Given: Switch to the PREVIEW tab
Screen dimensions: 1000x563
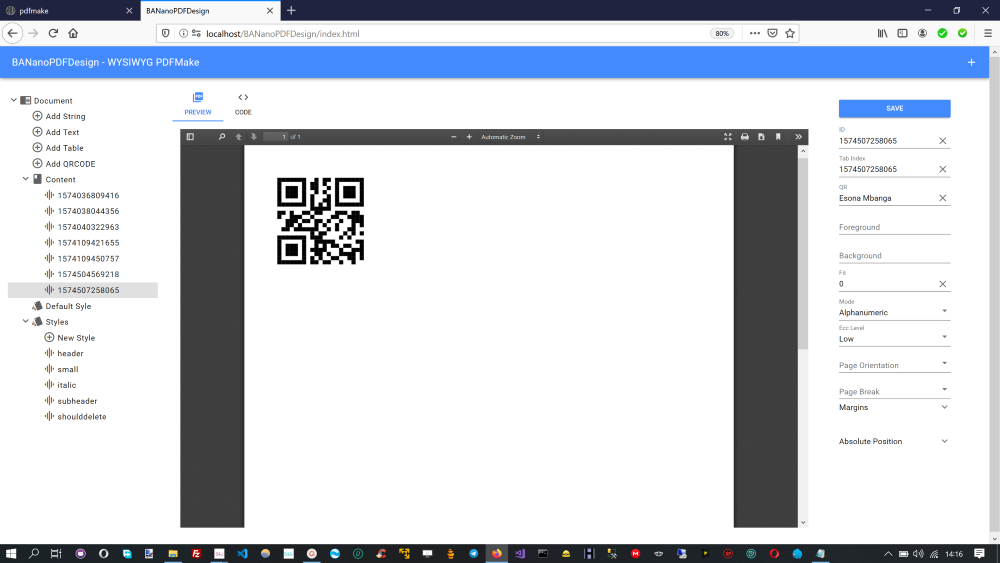Looking at the screenshot, I should click(198, 103).
